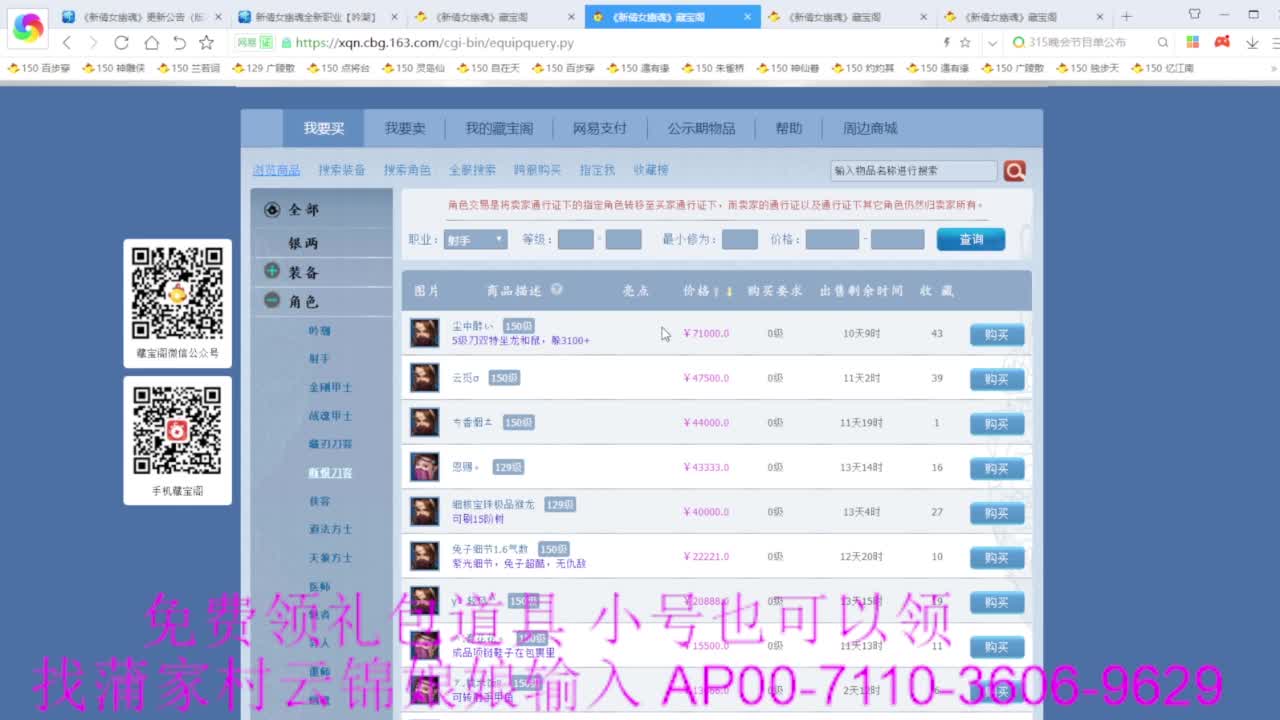Select the 我要买 tab

[324, 129]
